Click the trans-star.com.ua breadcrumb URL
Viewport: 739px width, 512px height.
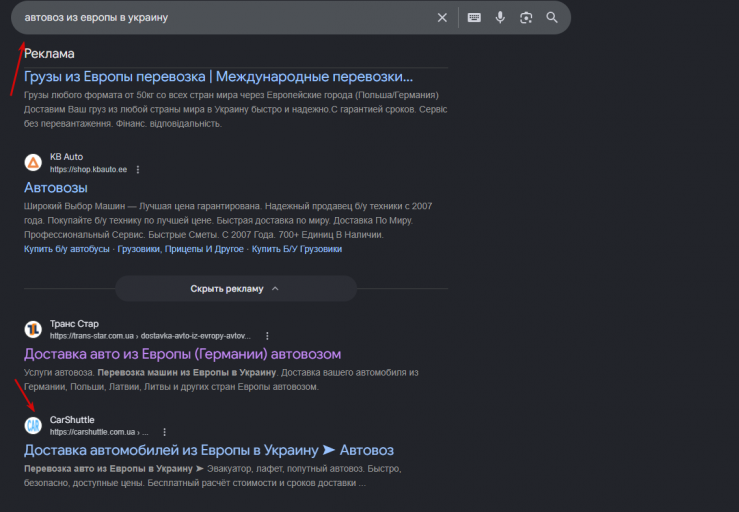150,336
